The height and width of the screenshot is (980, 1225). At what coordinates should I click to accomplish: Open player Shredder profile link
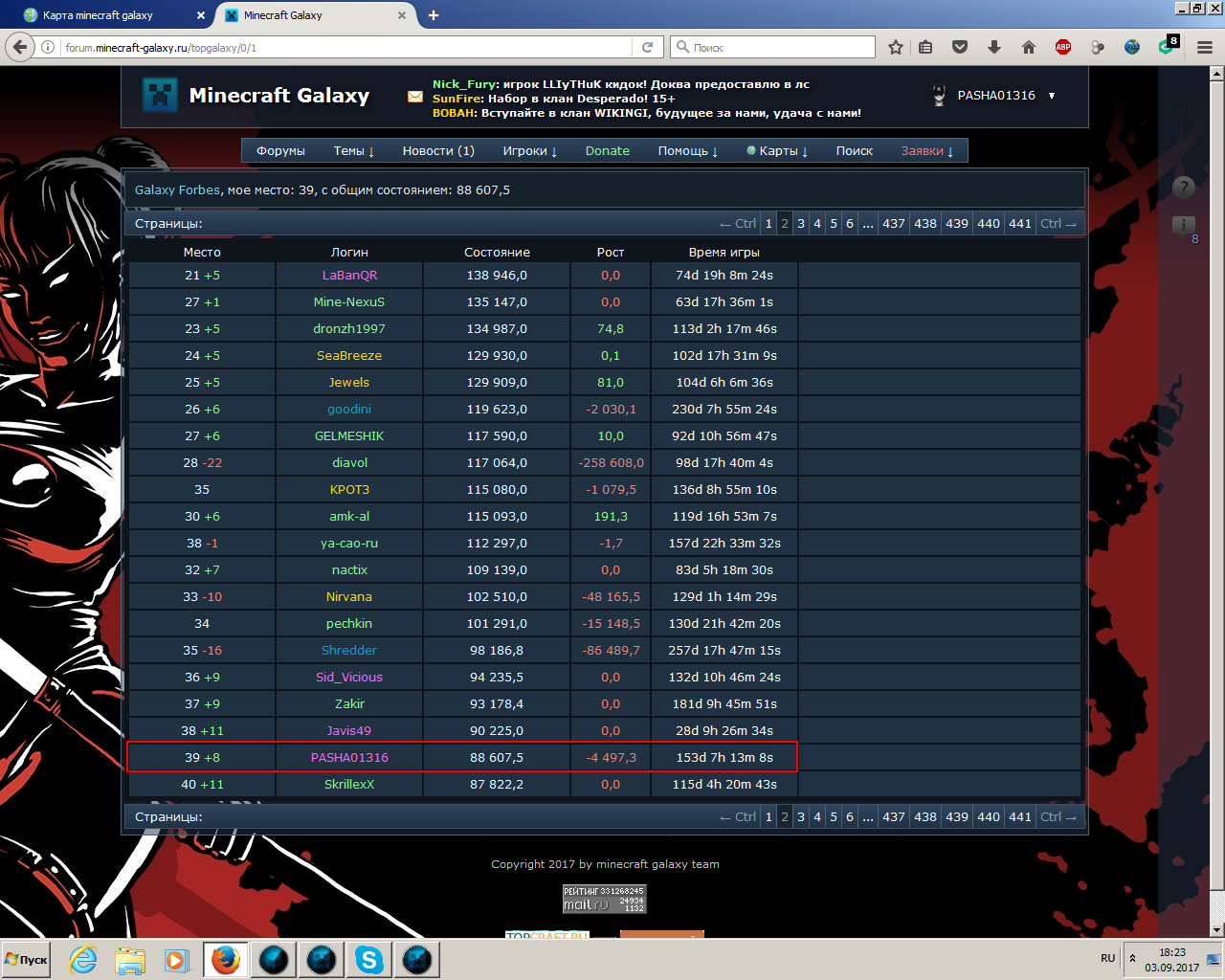(x=349, y=651)
